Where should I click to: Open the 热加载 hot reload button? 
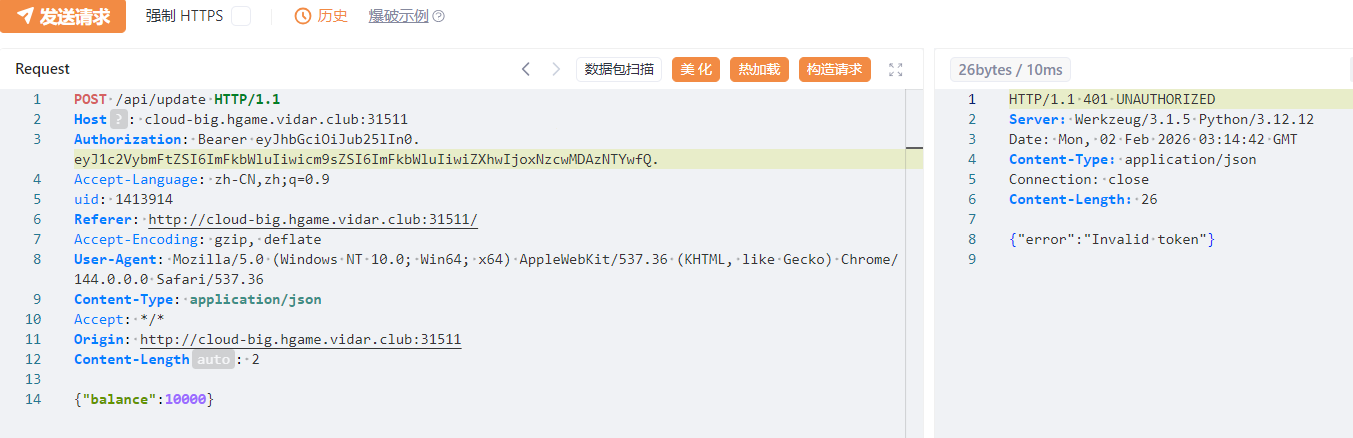tap(760, 69)
